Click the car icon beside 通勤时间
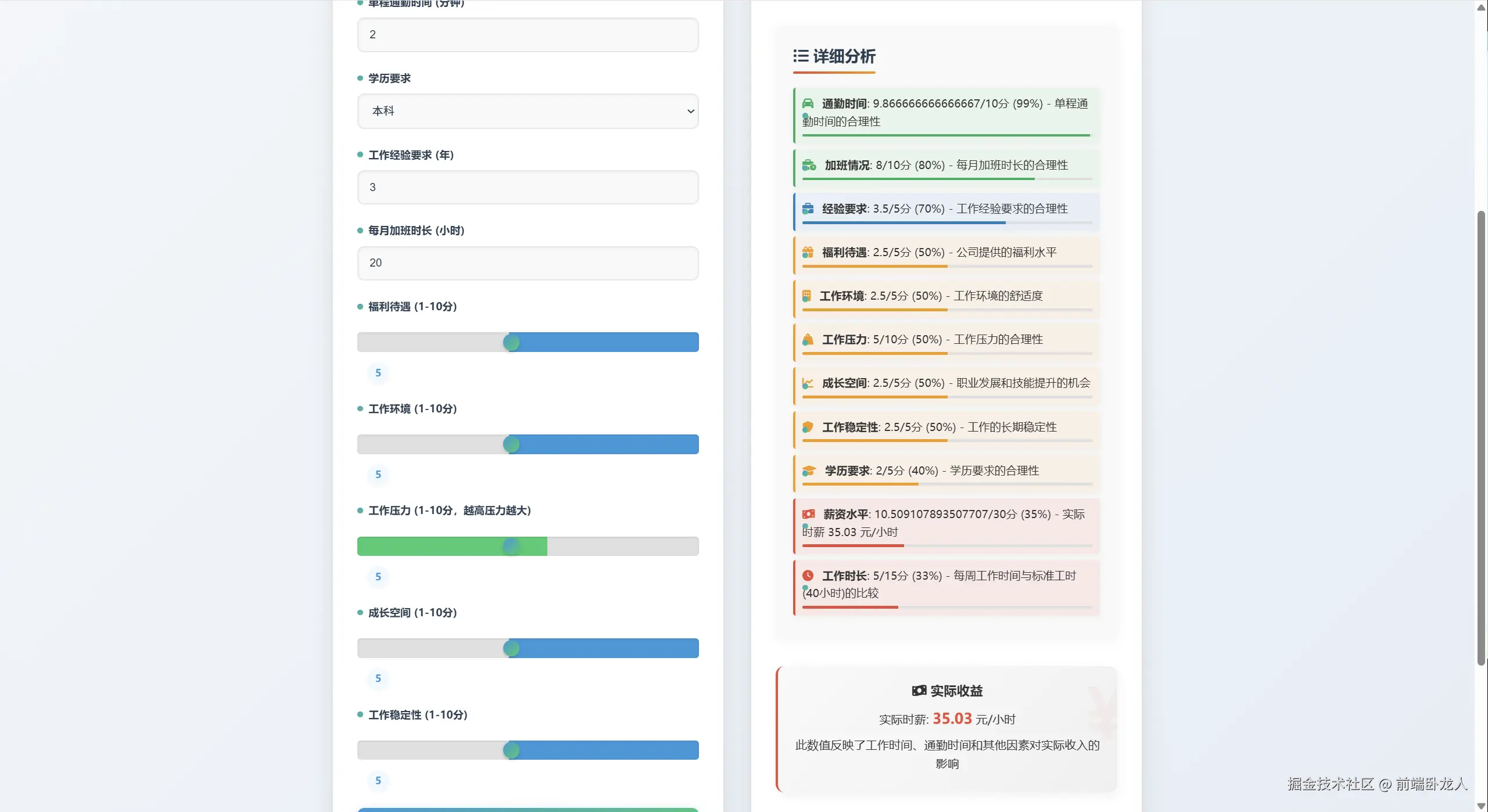1488x812 pixels. click(808, 103)
